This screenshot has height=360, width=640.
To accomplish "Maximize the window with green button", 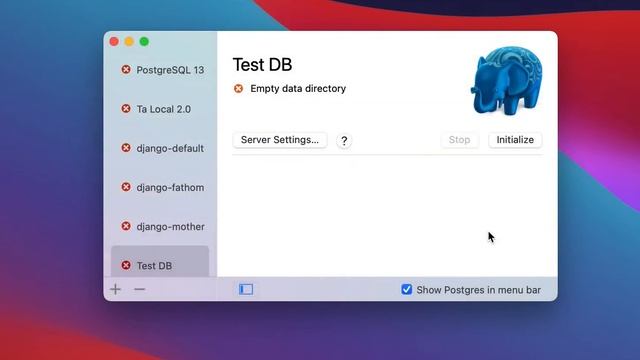I will click(144, 42).
